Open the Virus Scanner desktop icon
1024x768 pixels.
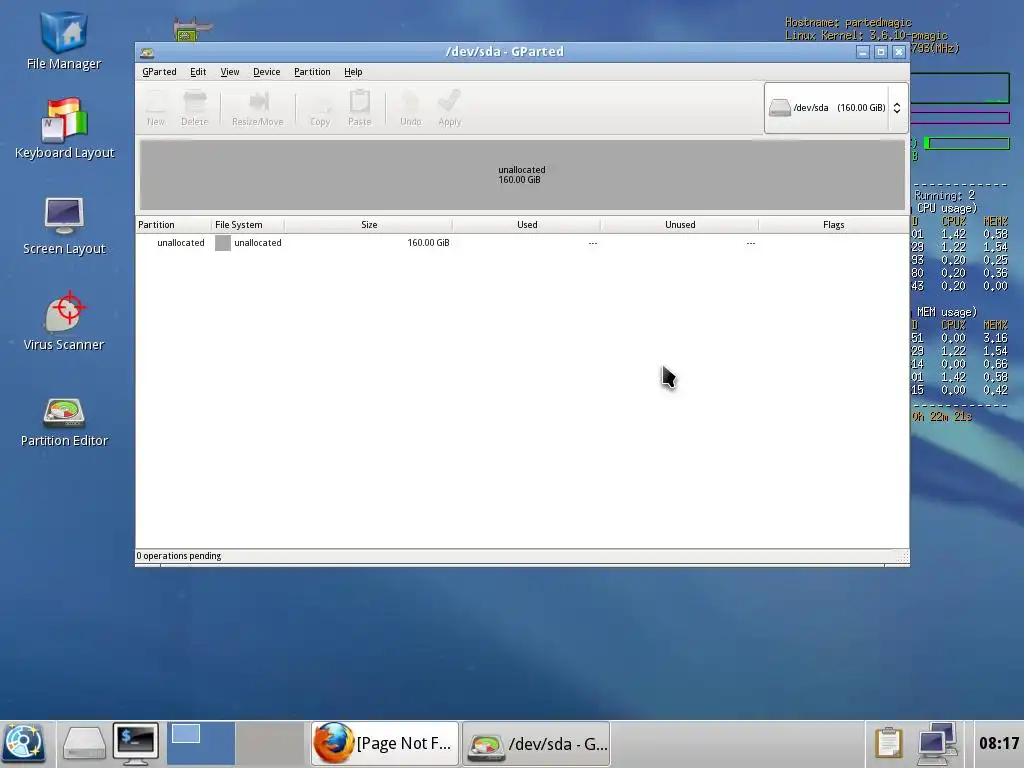click(x=64, y=321)
